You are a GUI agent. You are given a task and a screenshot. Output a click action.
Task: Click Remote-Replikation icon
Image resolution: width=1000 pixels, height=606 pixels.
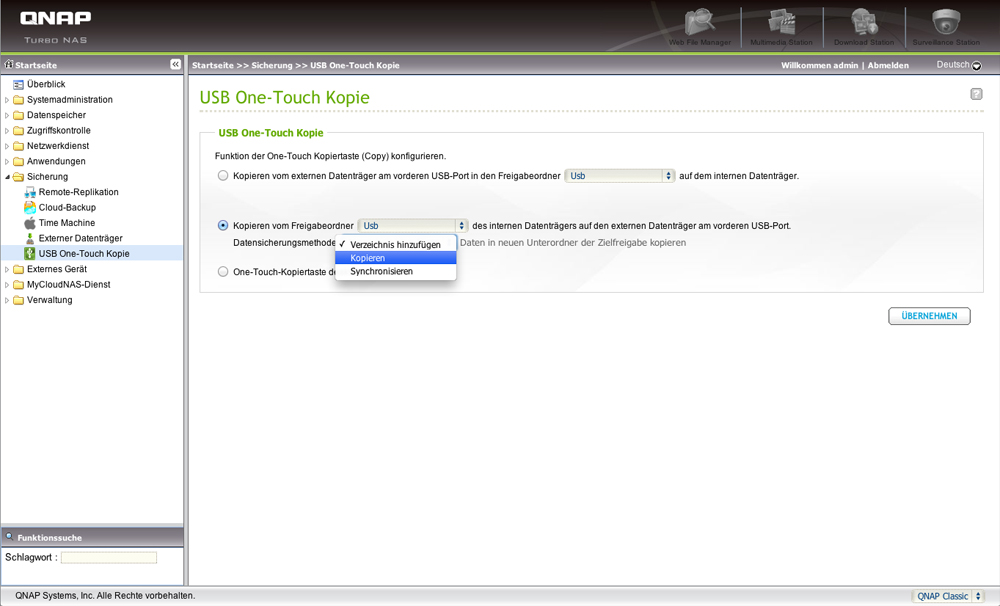pyautogui.click(x=30, y=192)
